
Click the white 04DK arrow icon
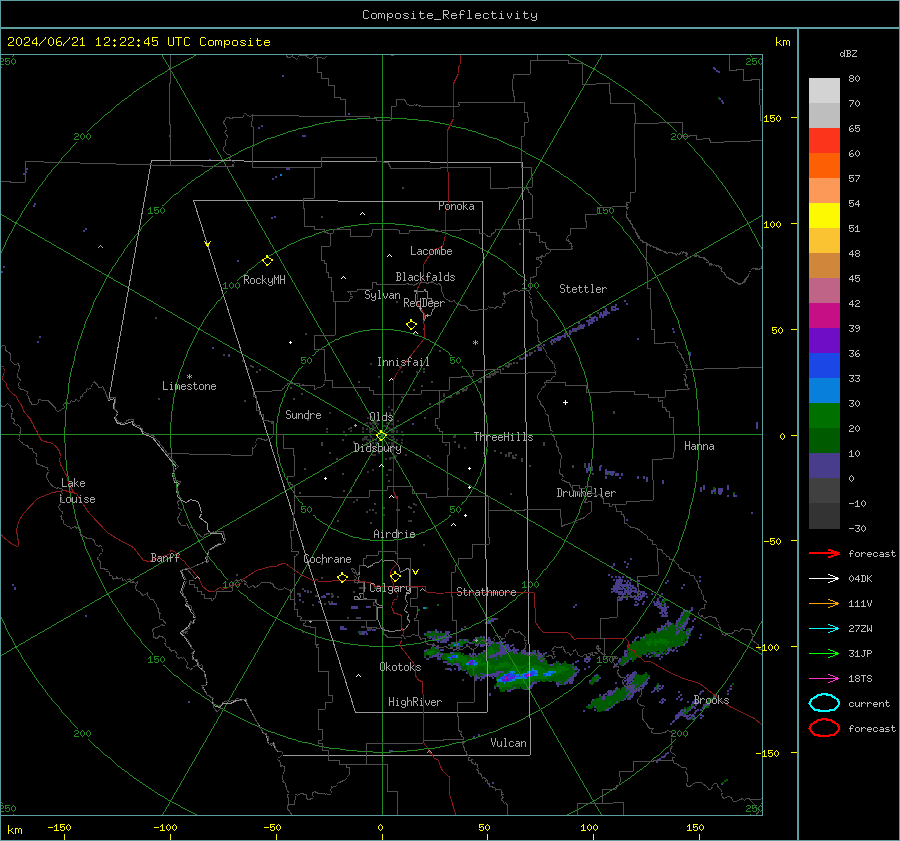[x=824, y=579]
